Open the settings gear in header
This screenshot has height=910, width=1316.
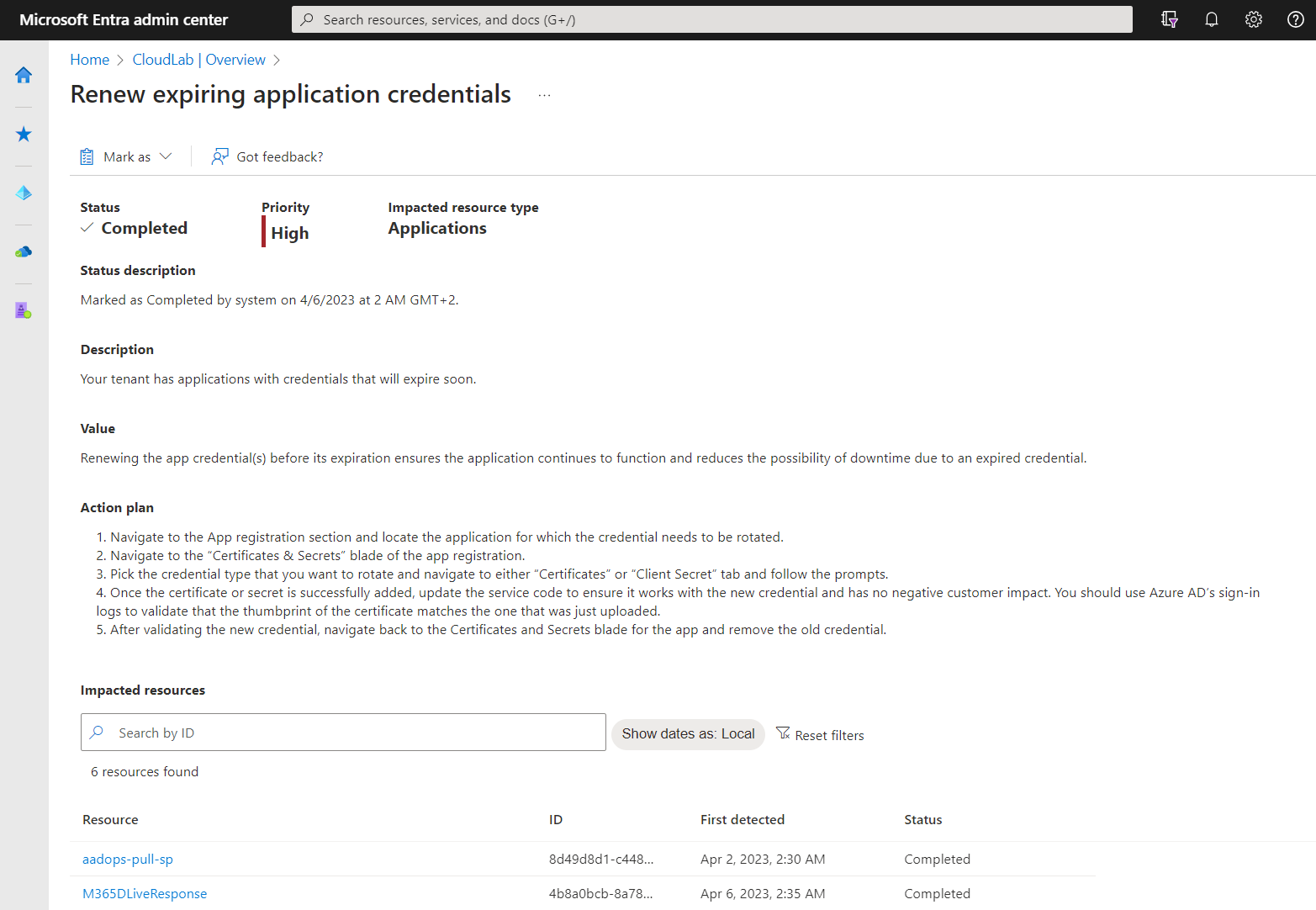pos(1254,19)
